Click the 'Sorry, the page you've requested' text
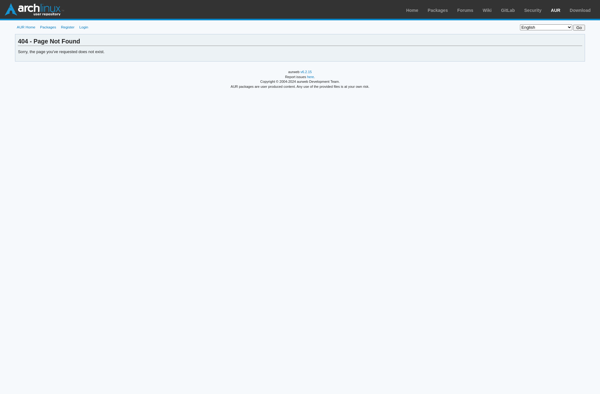600x394 pixels. (61, 52)
